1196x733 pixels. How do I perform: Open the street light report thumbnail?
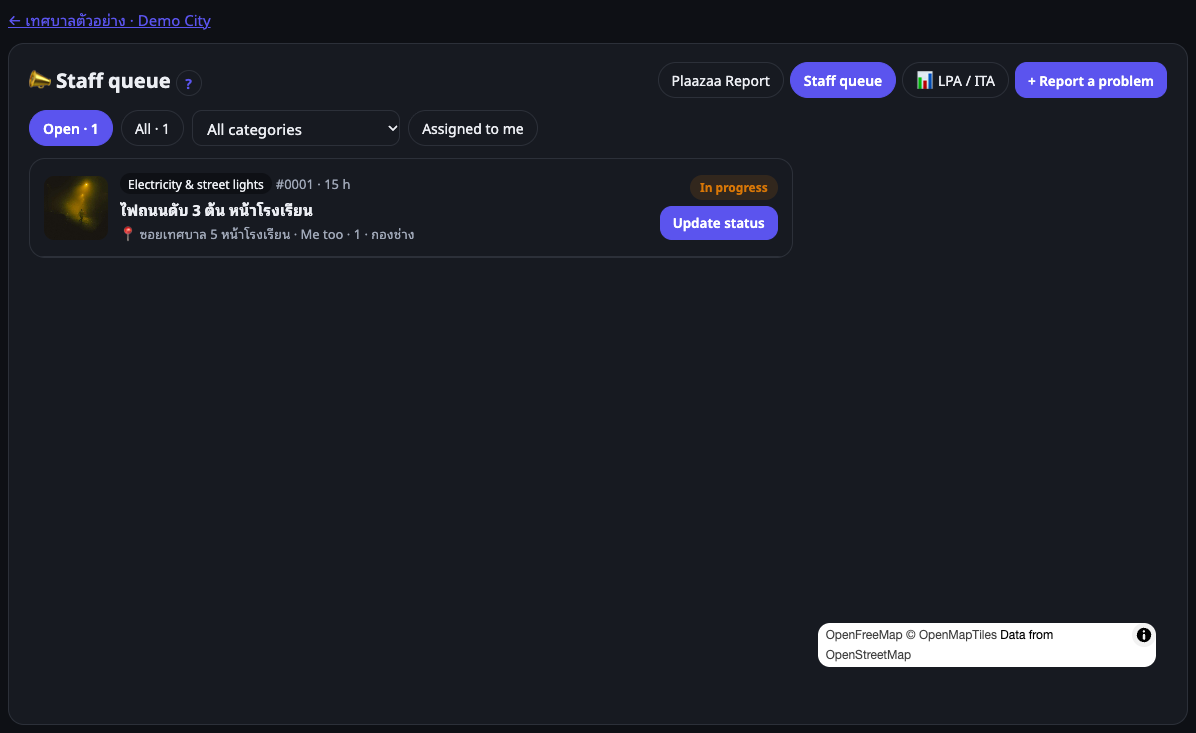(76, 208)
